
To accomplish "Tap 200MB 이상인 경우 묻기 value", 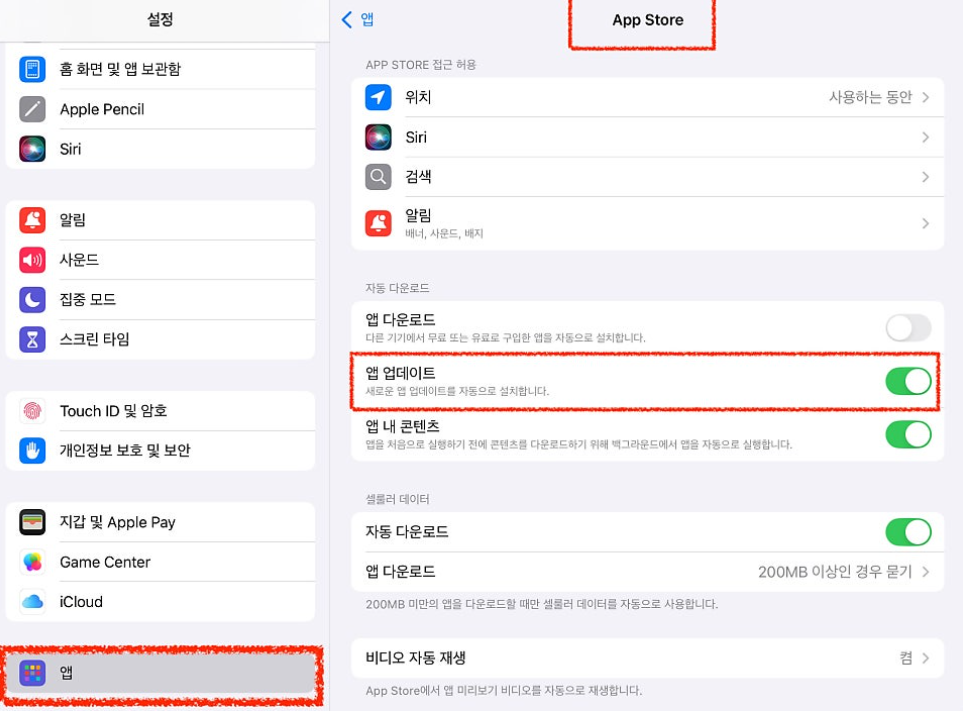I will click(835, 572).
